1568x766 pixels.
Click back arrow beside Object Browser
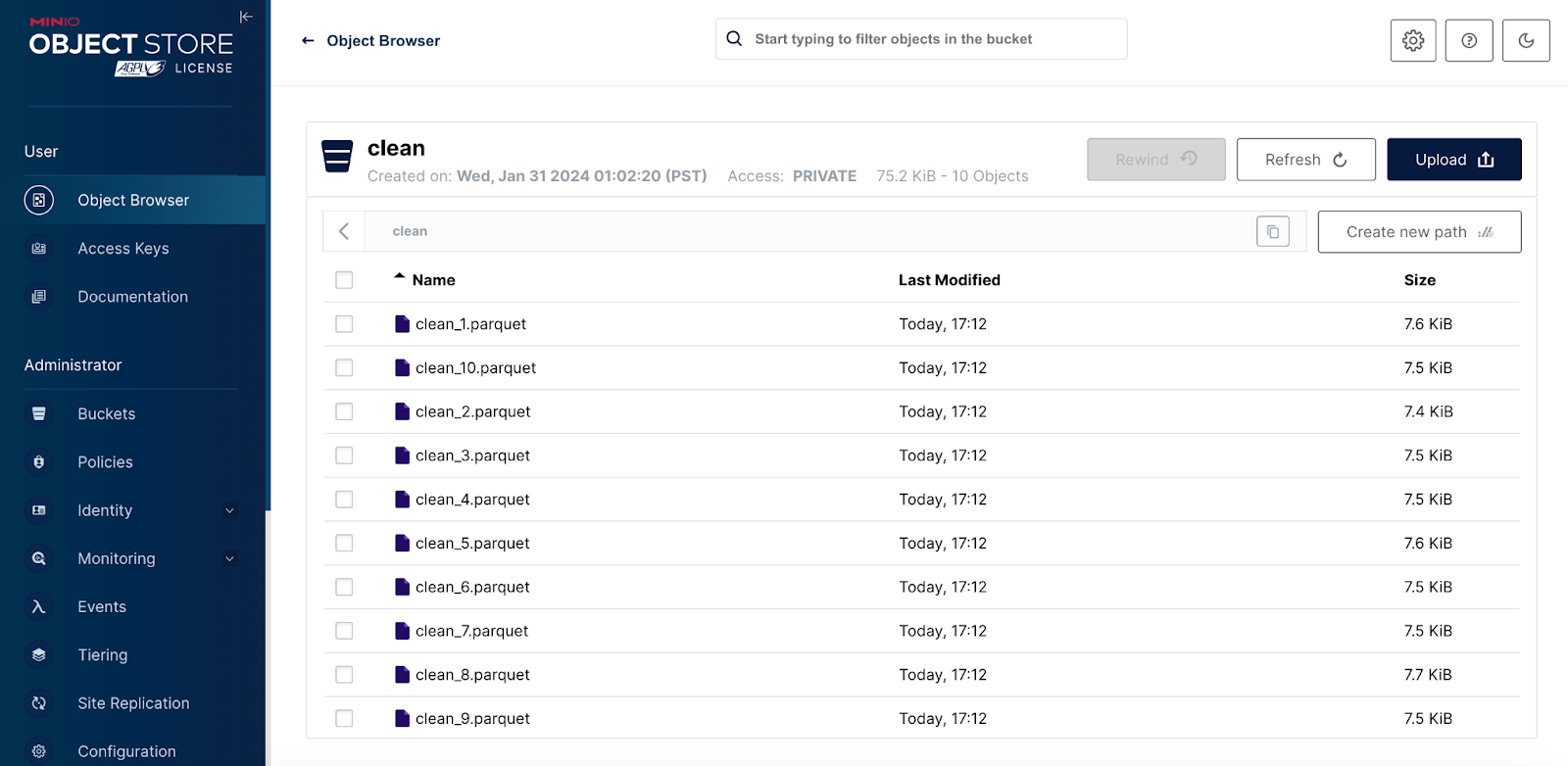coord(308,40)
